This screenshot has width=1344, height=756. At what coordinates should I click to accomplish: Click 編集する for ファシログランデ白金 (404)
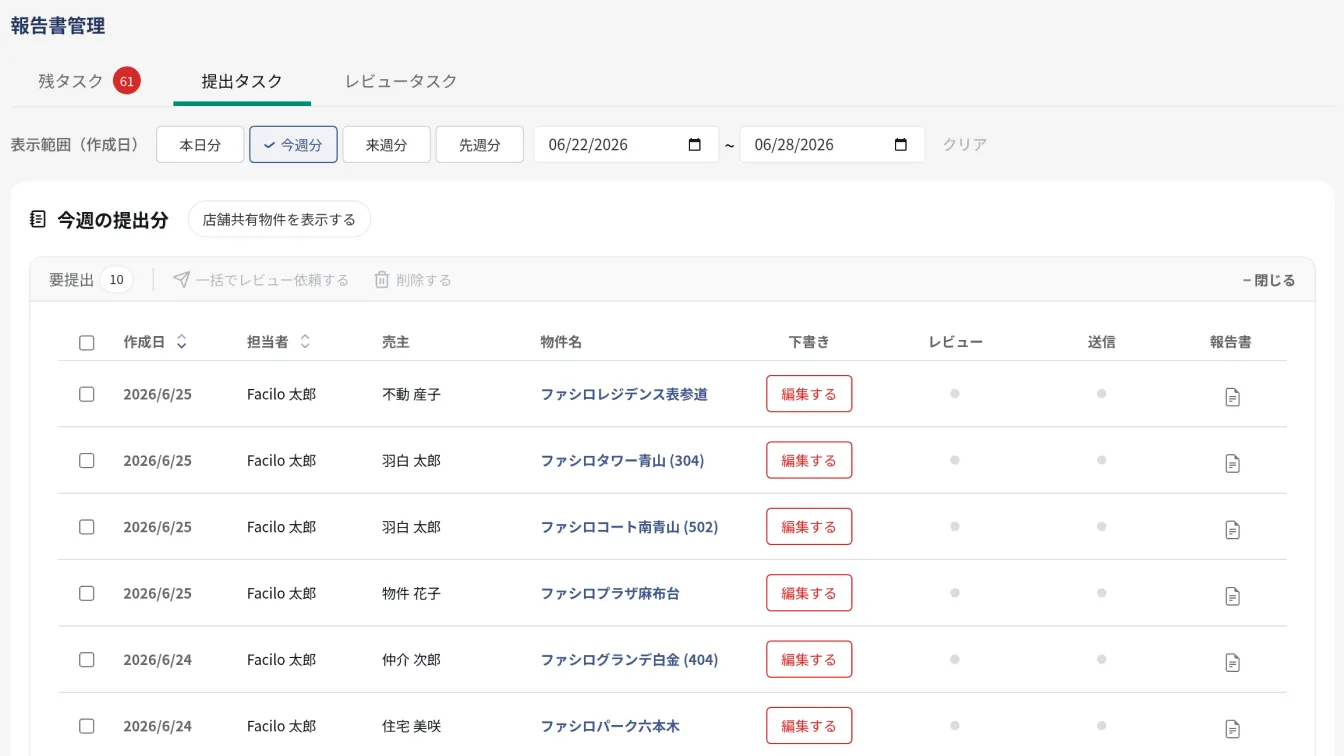809,660
